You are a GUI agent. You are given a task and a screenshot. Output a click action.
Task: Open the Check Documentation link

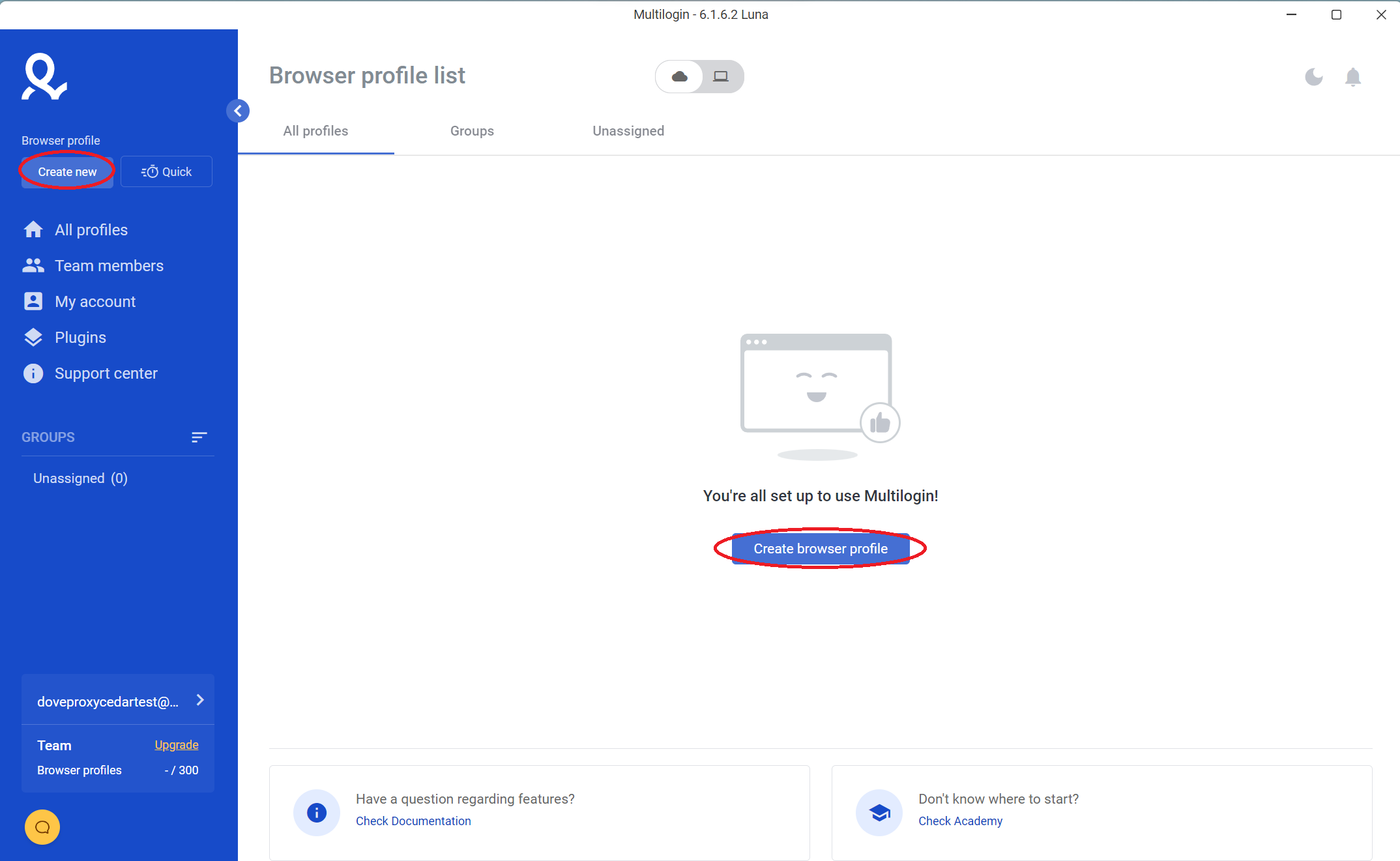(x=413, y=821)
